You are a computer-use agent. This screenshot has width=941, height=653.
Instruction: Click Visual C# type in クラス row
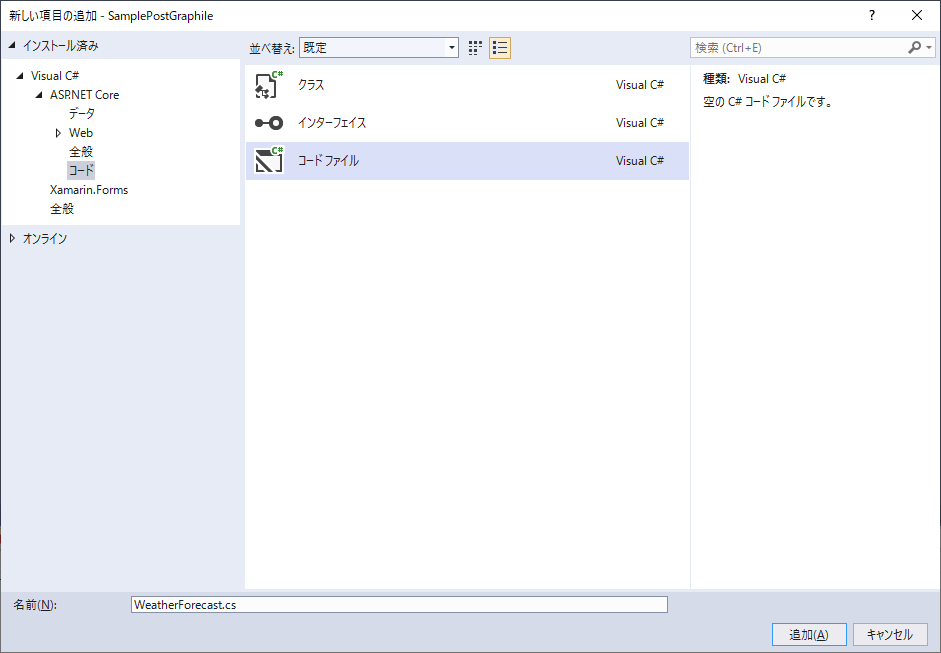click(640, 85)
